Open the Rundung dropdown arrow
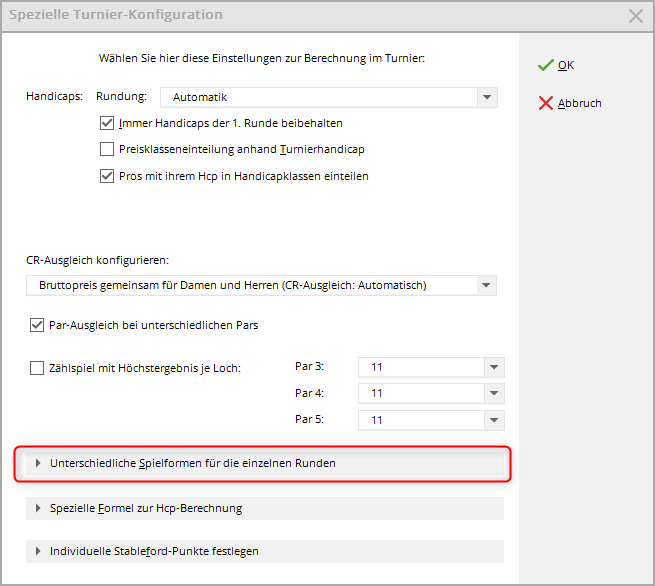Screen dimensions: 655x586 coord(486,98)
